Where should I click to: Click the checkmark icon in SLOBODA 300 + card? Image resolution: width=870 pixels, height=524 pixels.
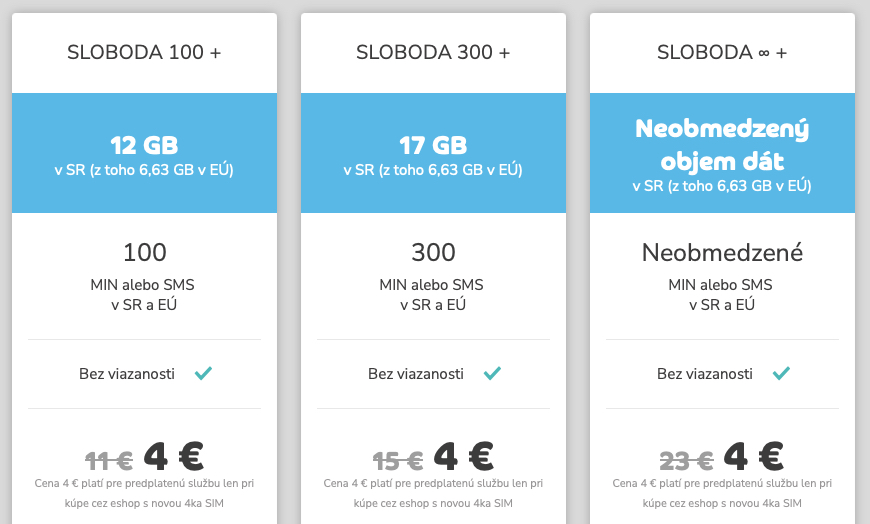492,373
